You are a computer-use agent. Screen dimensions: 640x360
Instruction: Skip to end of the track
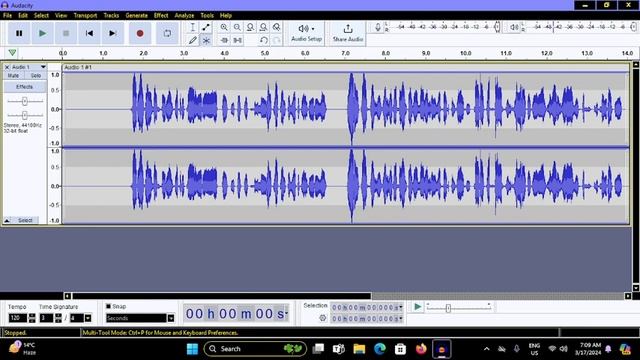[113, 33]
